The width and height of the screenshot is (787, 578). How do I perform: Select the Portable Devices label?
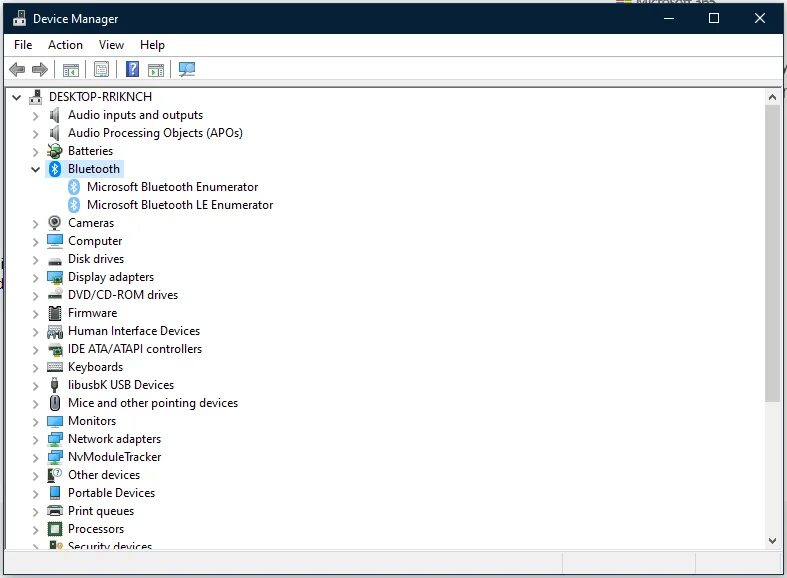(x=111, y=493)
